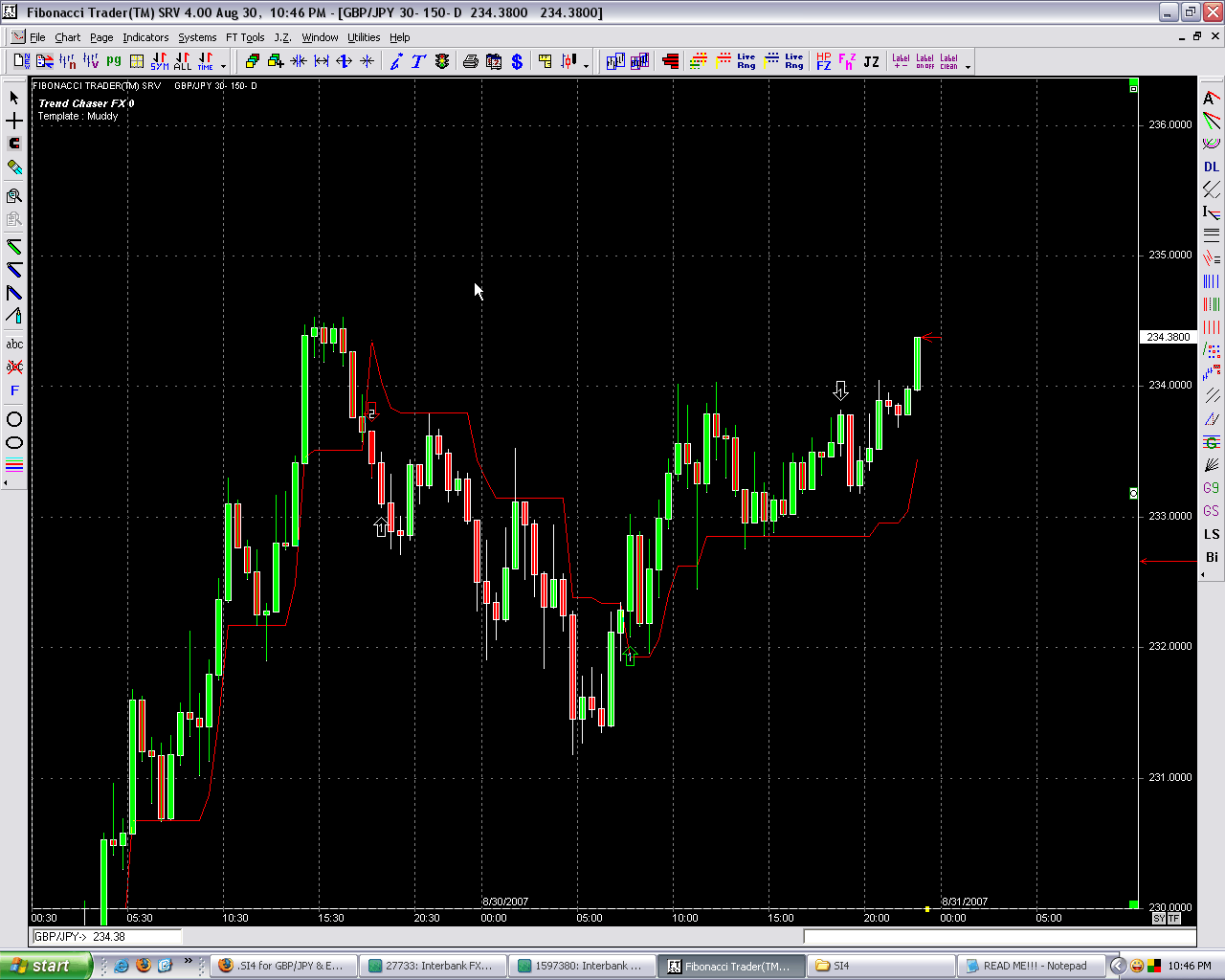Click the GBP/JPY symbol input field
Viewport: 1225px width, 980px height.
point(107,937)
